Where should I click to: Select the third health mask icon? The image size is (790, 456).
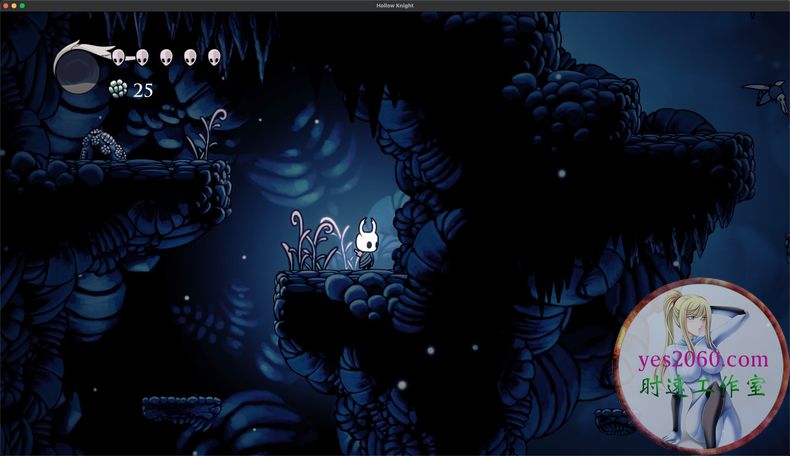pos(166,57)
